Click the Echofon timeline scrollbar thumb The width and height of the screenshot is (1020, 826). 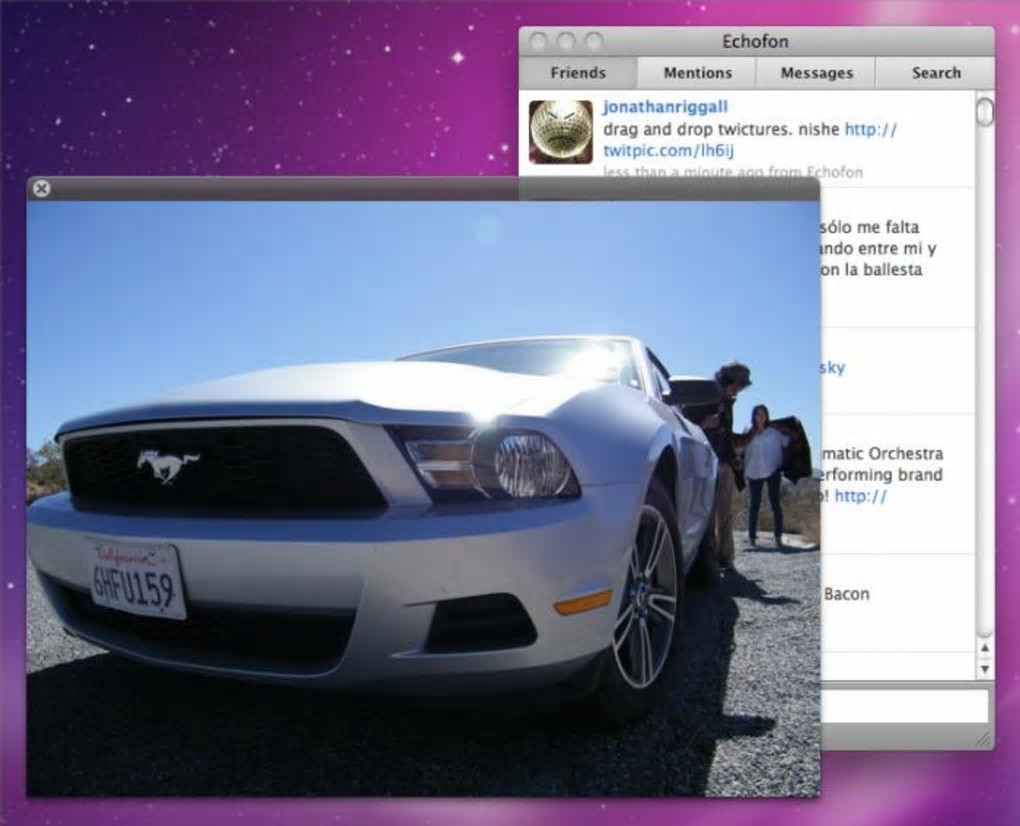[985, 111]
